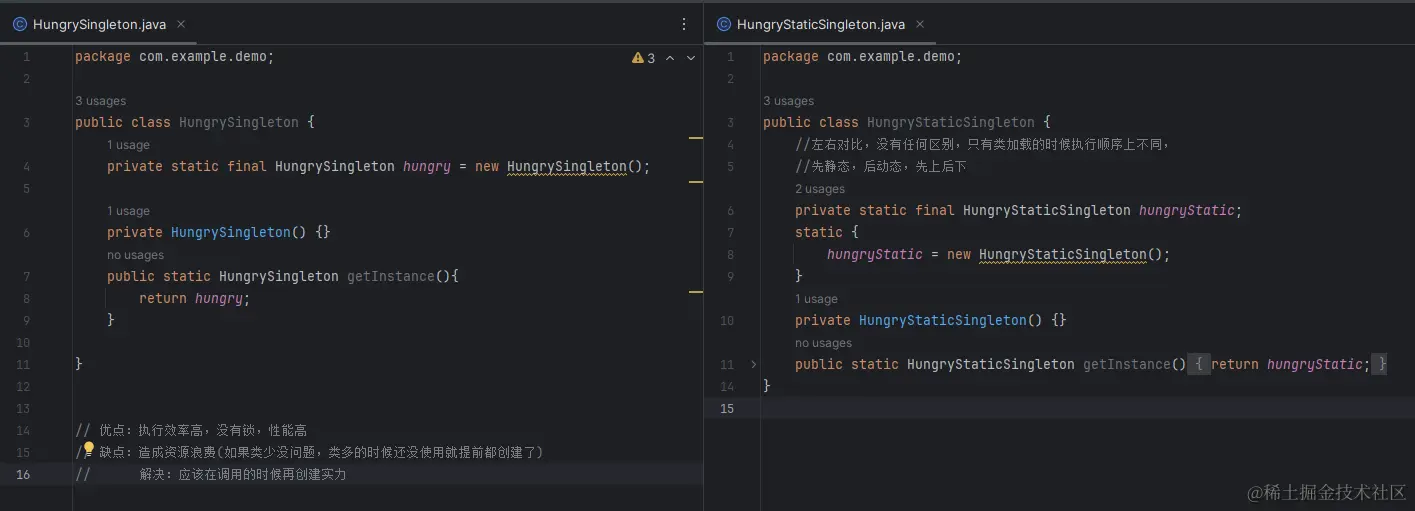Click line number 13 in left gutter
This screenshot has width=1415, height=511.
pos(24,408)
